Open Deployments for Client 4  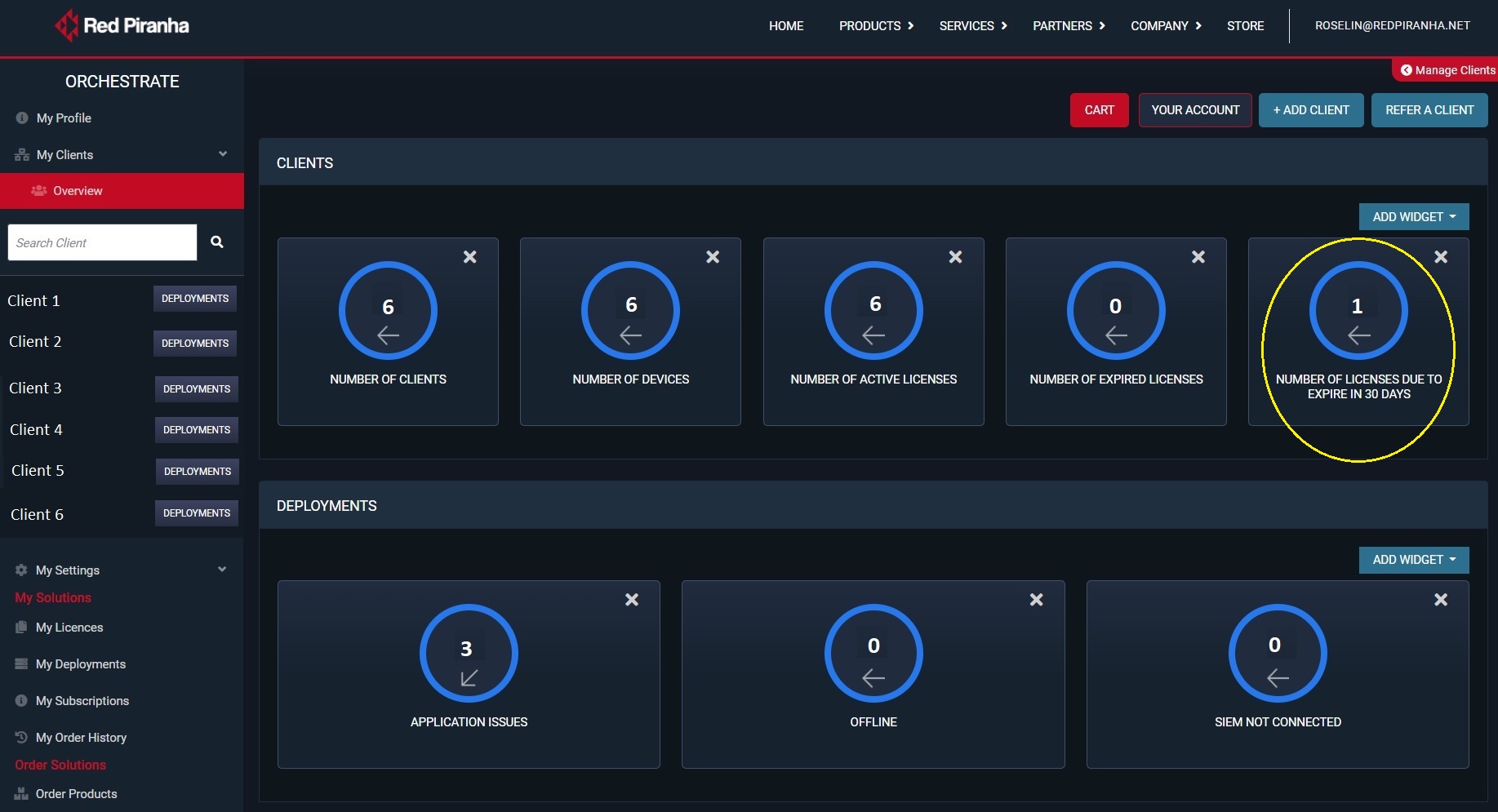tap(197, 430)
